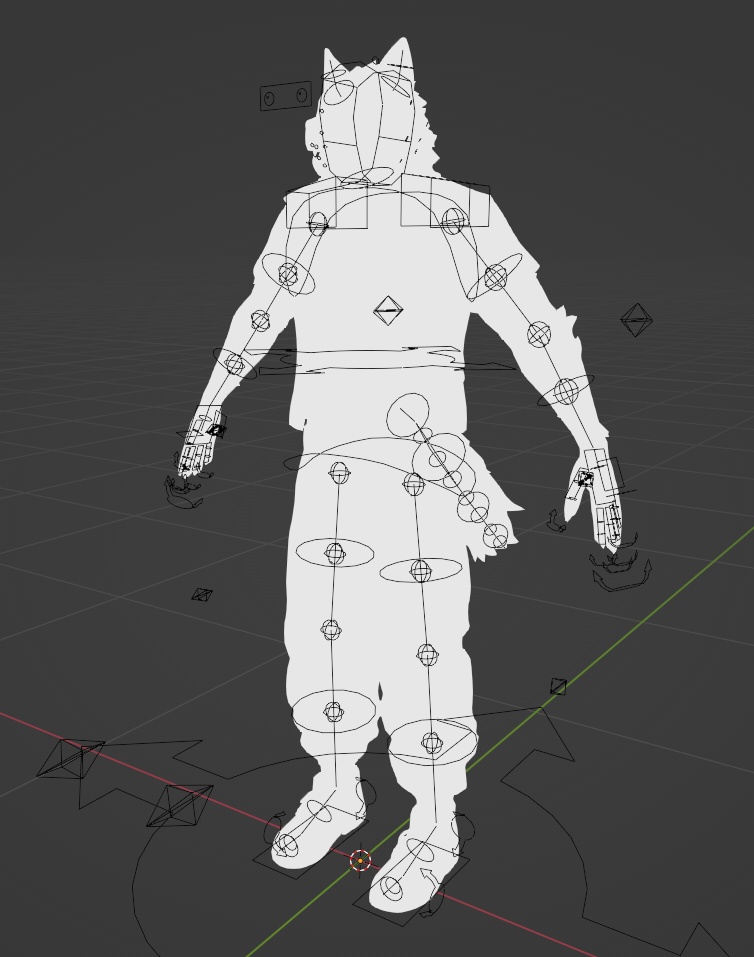Select the tail tip circle control

coord(495,538)
